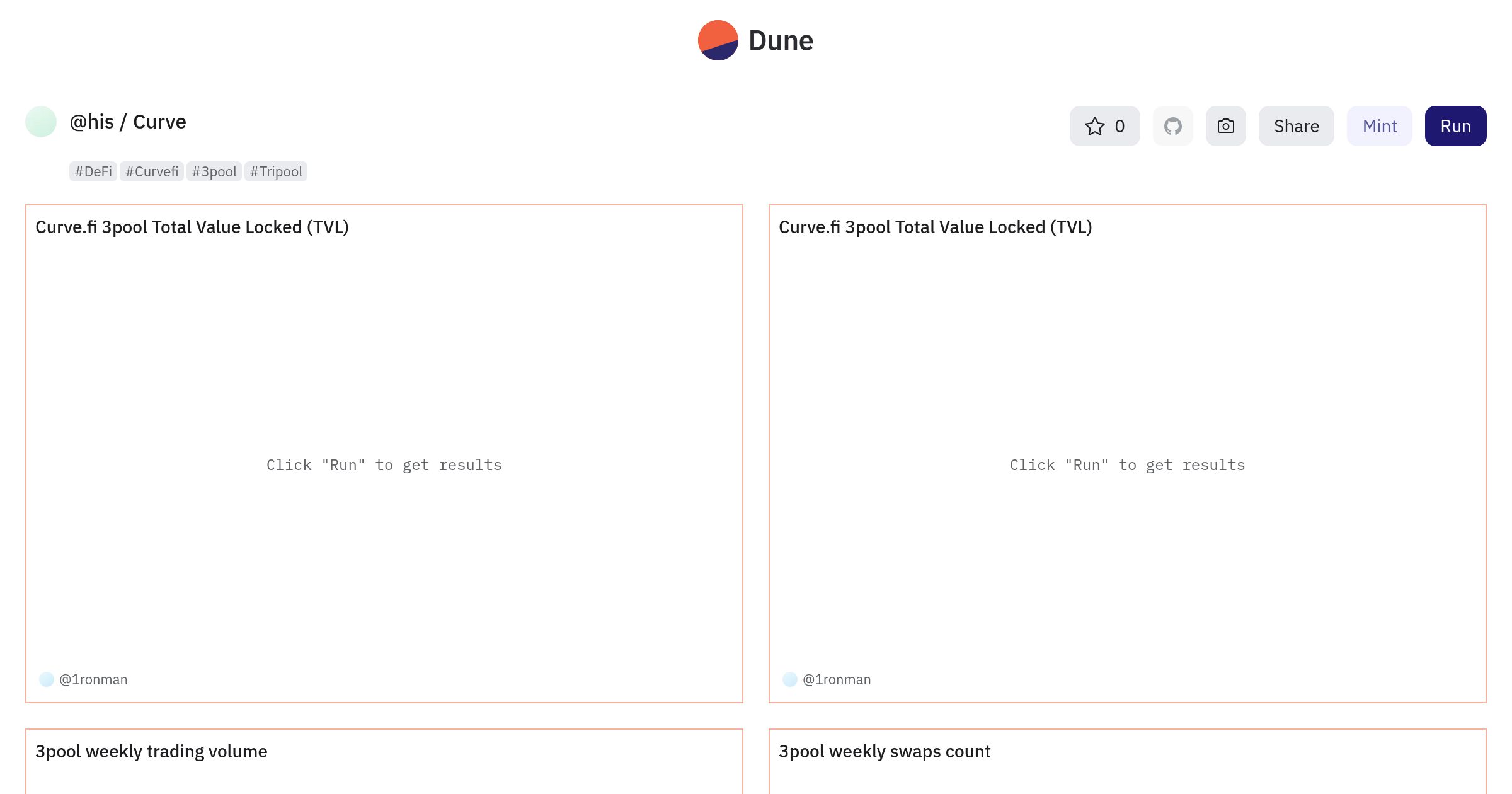
Task: Open @1ronman author in right TVL panel
Action: tap(837, 679)
